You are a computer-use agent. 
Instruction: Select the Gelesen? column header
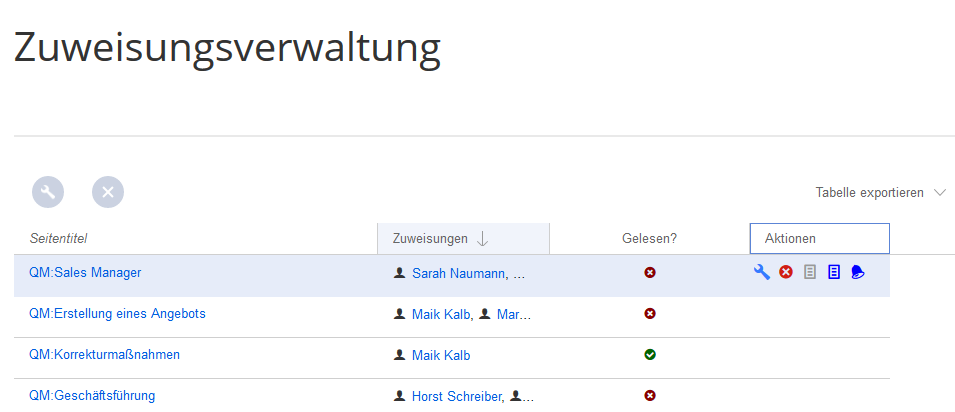pyautogui.click(x=649, y=239)
